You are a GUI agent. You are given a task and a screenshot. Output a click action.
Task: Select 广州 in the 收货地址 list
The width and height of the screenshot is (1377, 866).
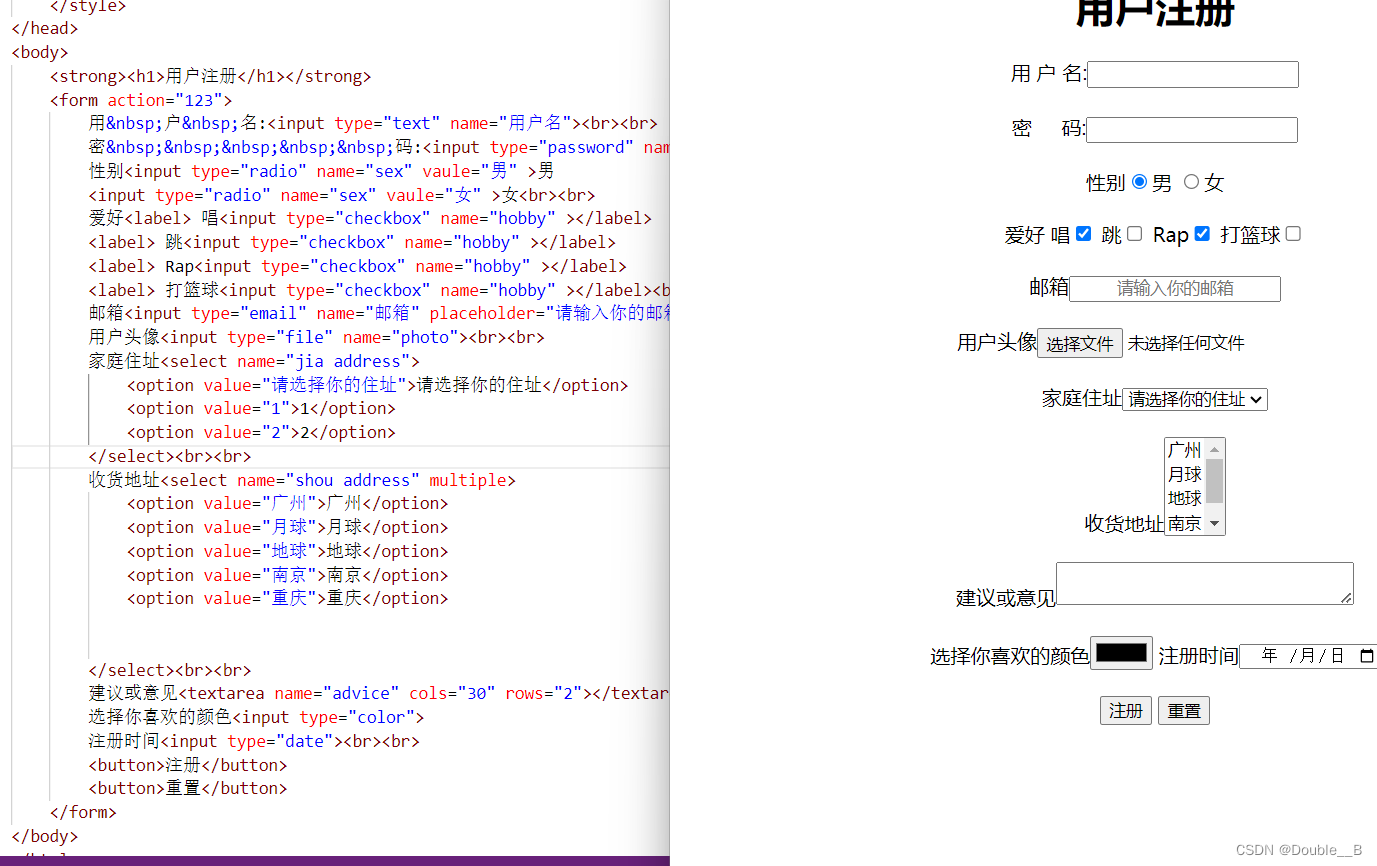(1185, 450)
